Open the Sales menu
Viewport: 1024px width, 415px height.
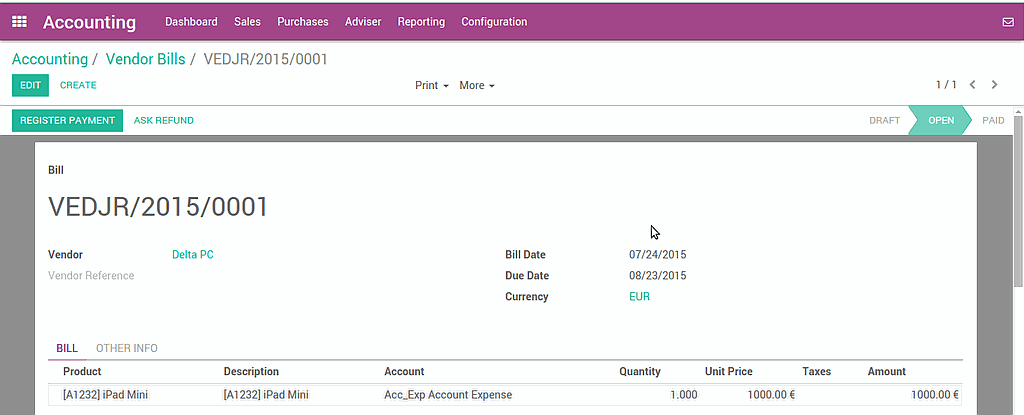click(x=247, y=21)
